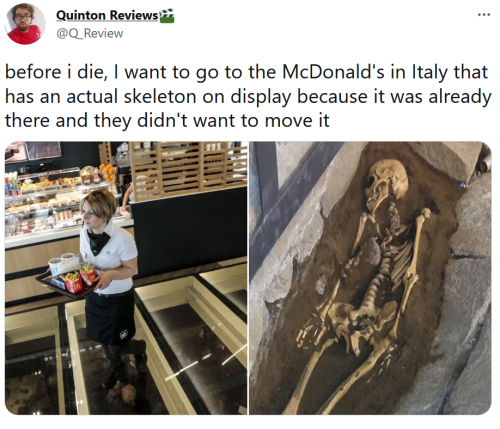
Task: Click the clapperboard emoji beside the name
Action: (x=167, y=16)
